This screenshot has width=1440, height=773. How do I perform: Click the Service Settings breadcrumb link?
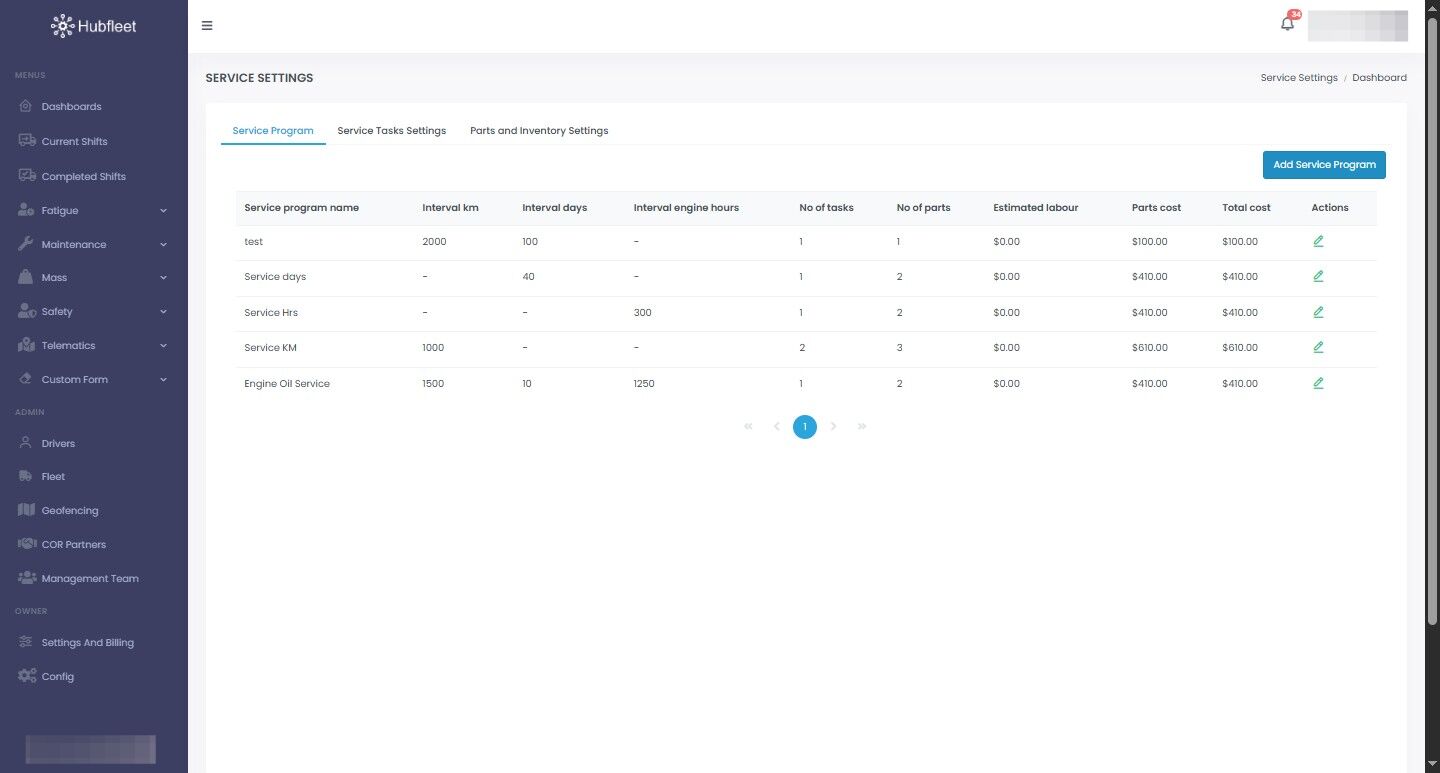(1299, 78)
